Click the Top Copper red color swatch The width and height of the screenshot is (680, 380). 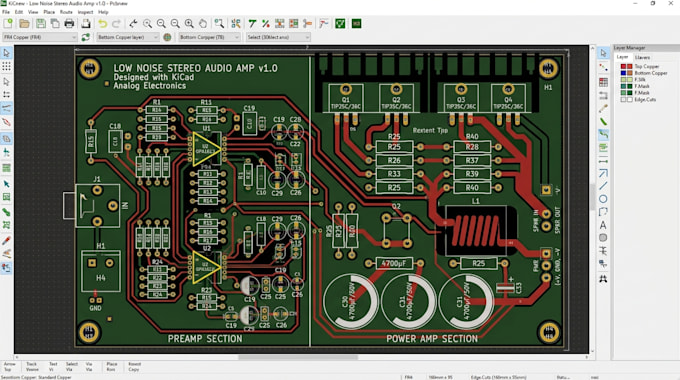(x=623, y=66)
